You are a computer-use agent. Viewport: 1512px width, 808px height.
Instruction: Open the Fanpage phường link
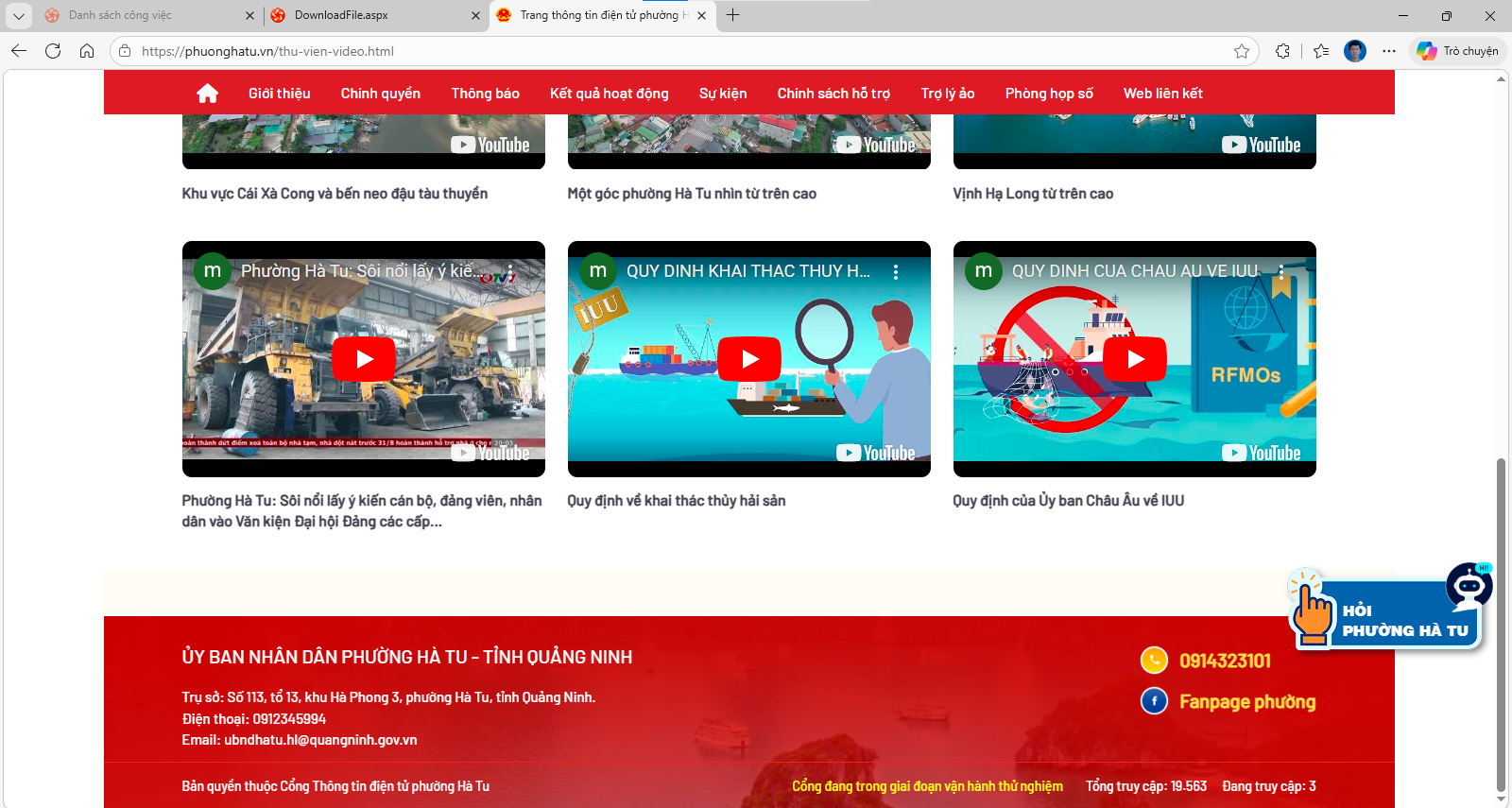(x=1246, y=701)
